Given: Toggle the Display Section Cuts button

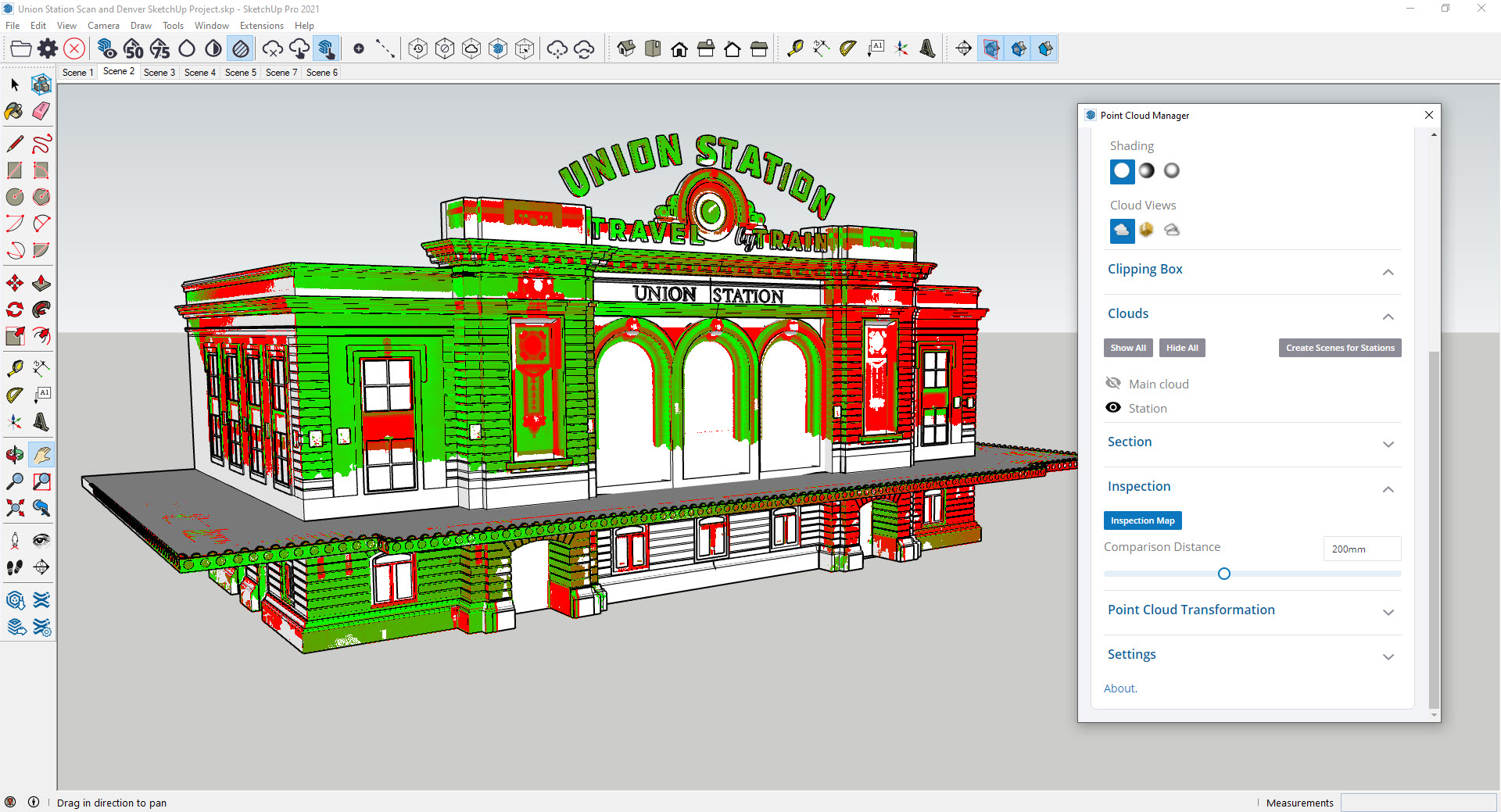Looking at the screenshot, I should pyautogui.click(x=1018, y=48).
